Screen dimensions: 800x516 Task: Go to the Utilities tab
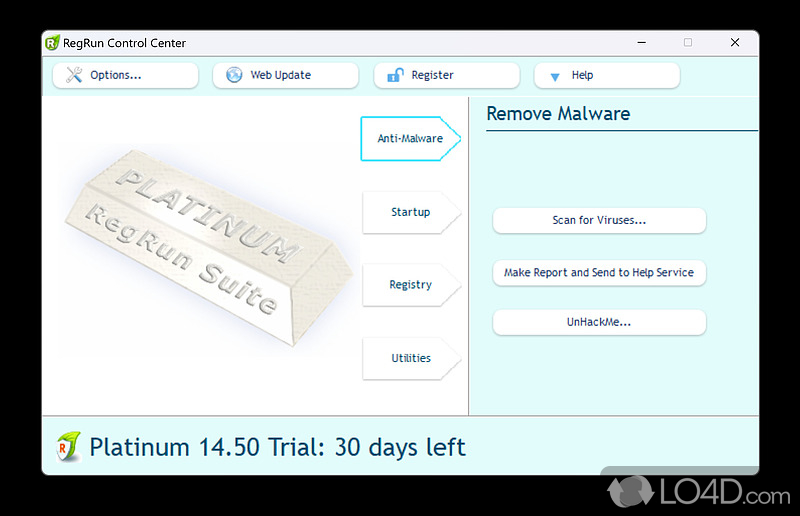point(410,358)
